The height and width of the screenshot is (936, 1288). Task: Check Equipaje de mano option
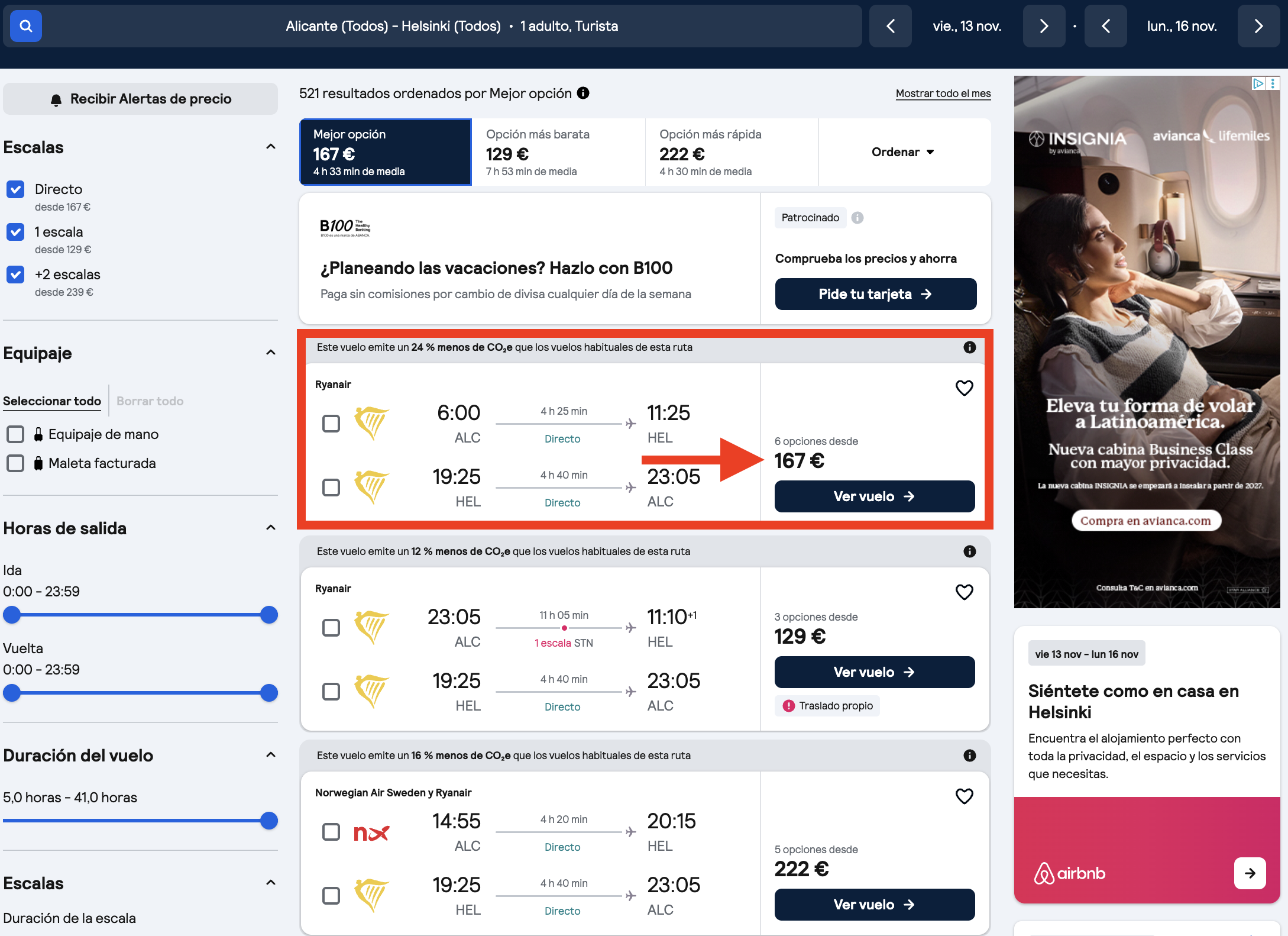click(x=15, y=434)
